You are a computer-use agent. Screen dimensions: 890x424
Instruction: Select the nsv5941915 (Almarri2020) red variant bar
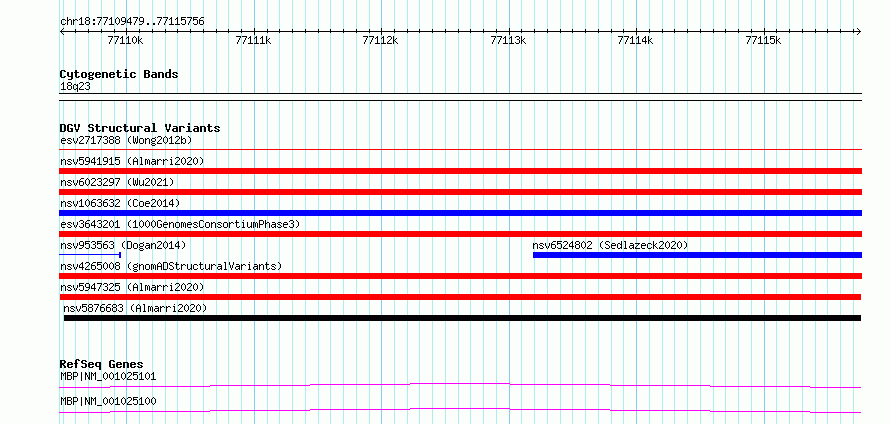tap(460, 171)
